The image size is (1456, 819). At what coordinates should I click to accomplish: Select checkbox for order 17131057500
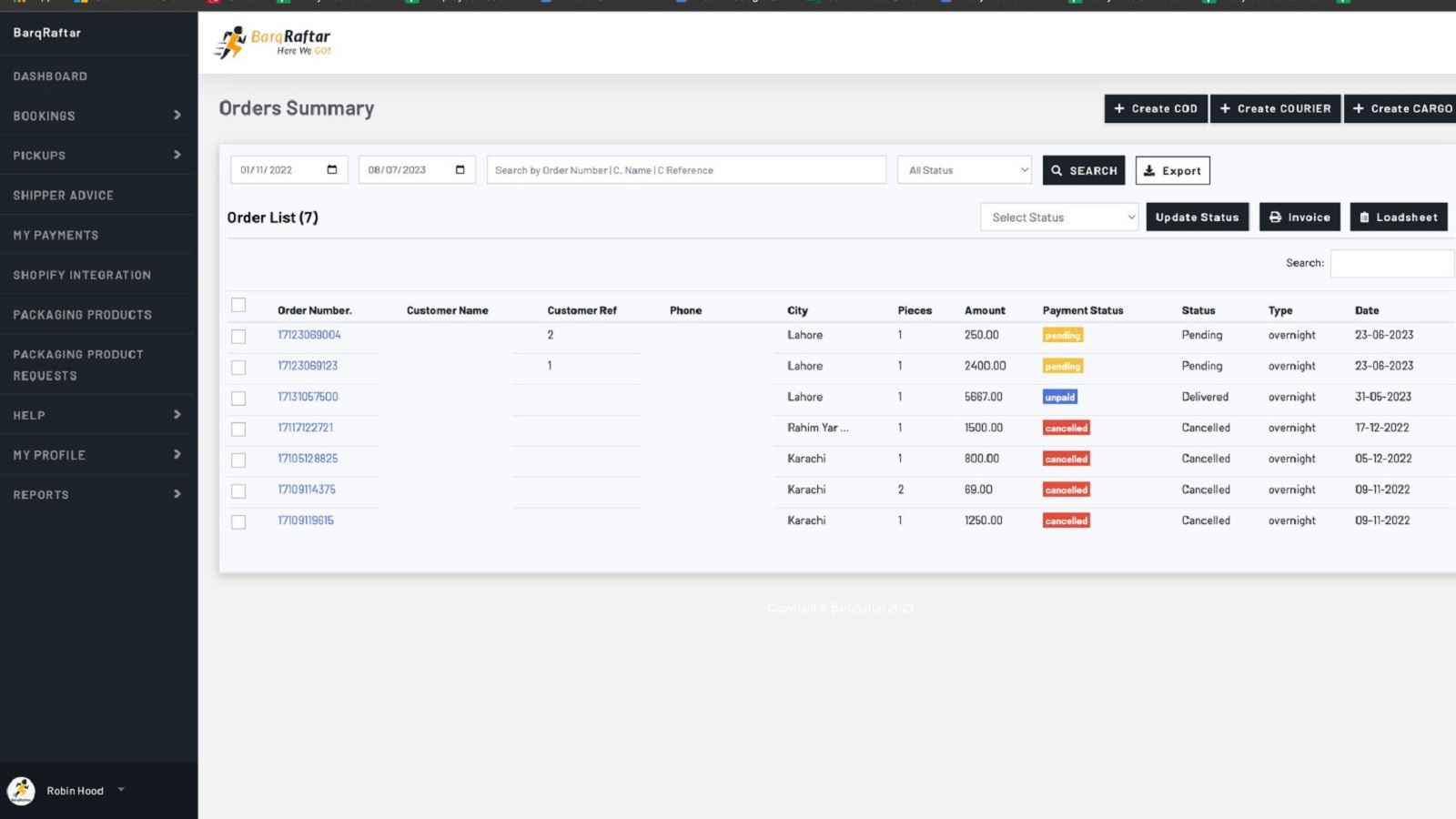pyautogui.click(x=238, y=399)
